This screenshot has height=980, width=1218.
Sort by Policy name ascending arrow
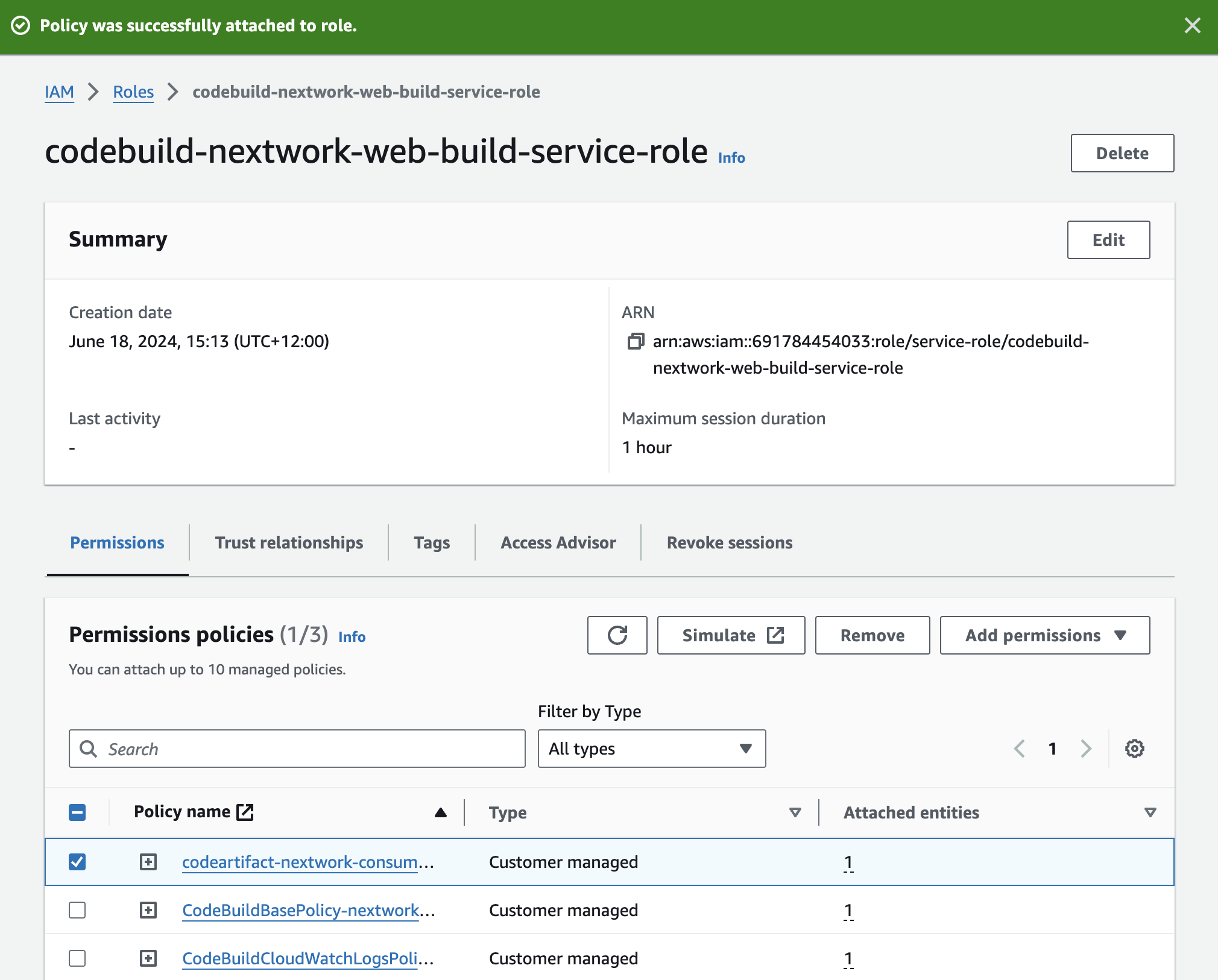441,812
